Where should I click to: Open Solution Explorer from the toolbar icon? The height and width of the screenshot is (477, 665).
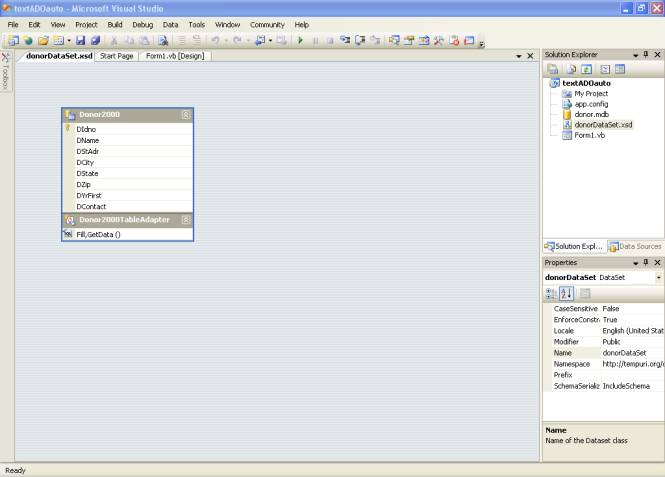tap(394, 41)
